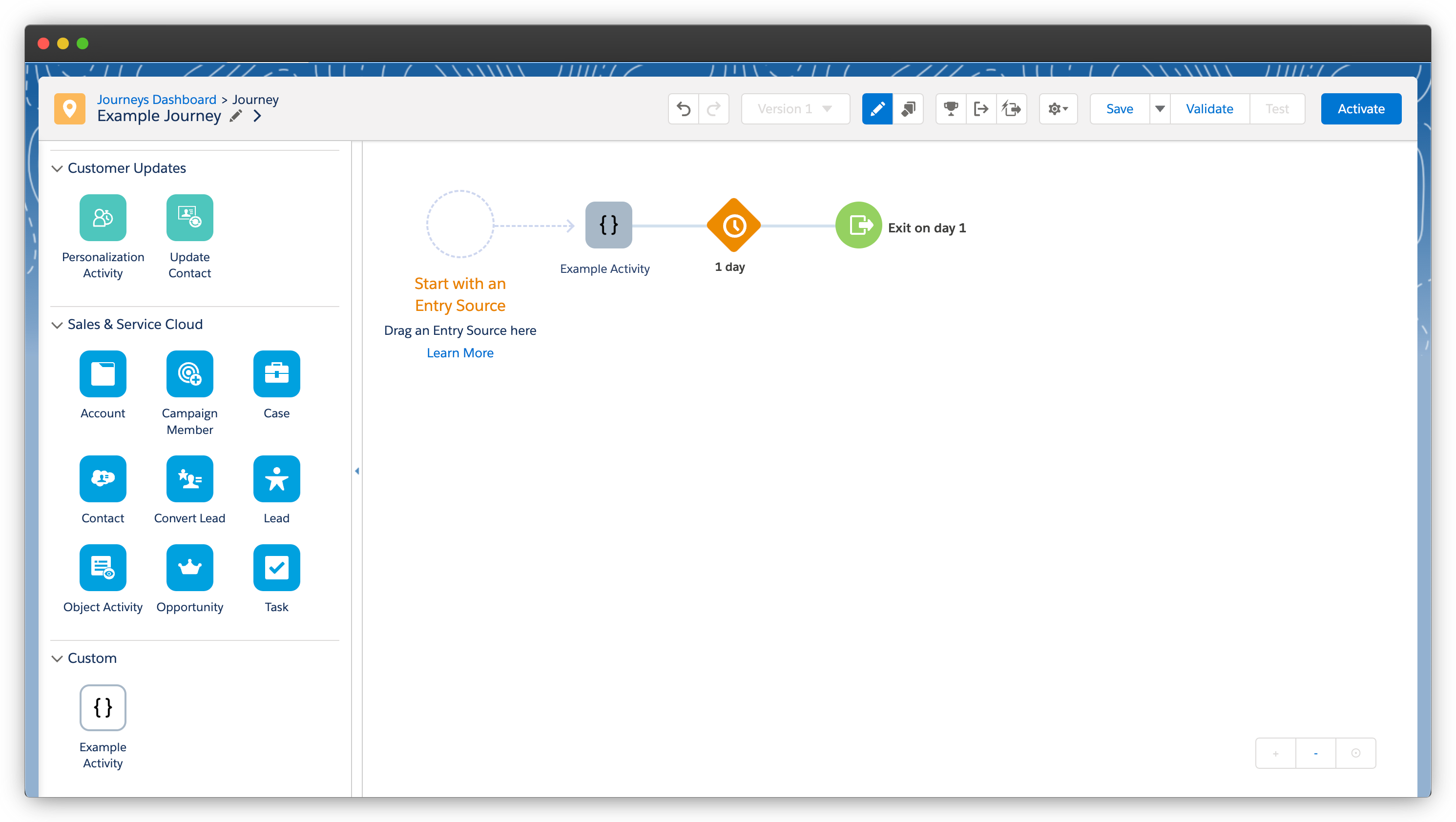Zoom in on canvas with plus

[1276, 753]
